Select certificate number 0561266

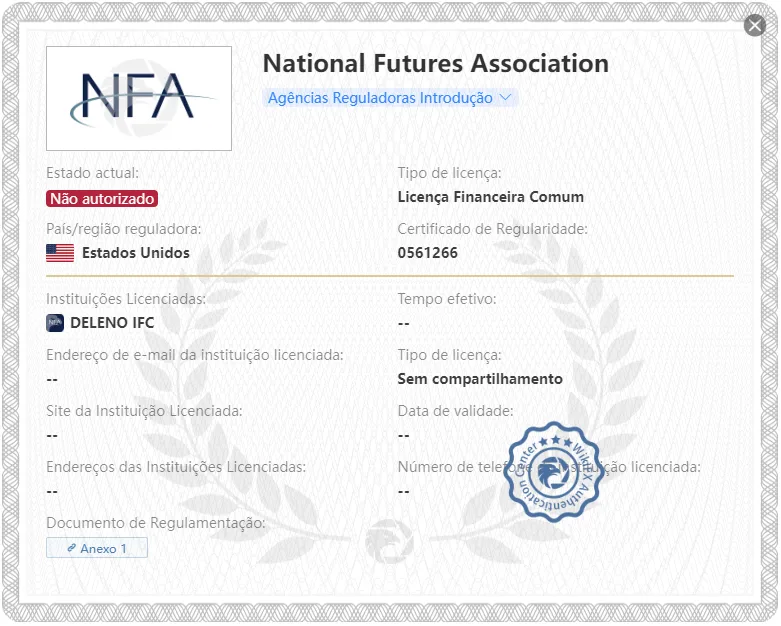coord(427,253)
